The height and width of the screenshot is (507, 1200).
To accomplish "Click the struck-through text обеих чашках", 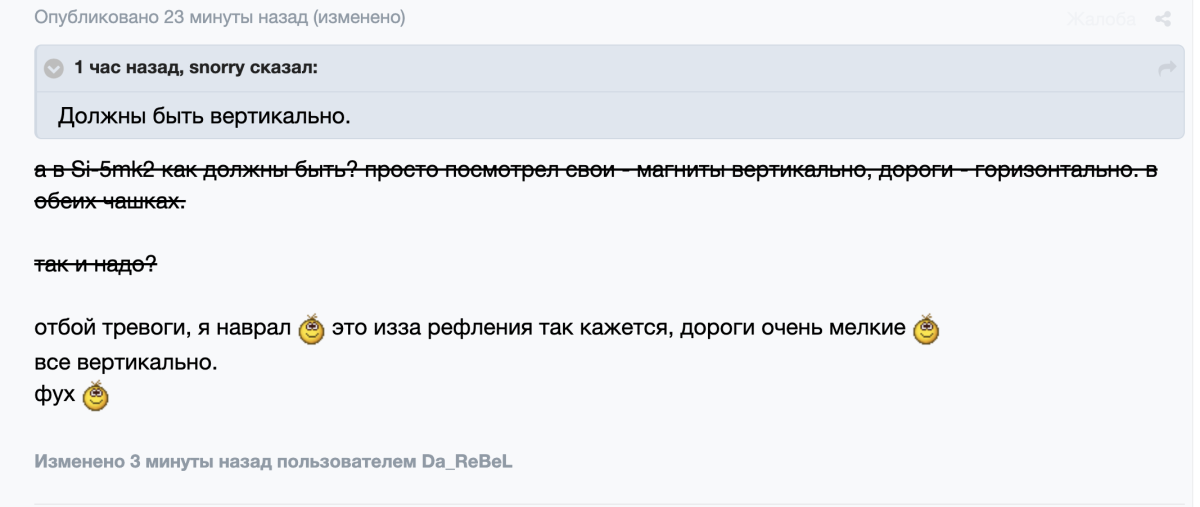I will tap(110, 202).
